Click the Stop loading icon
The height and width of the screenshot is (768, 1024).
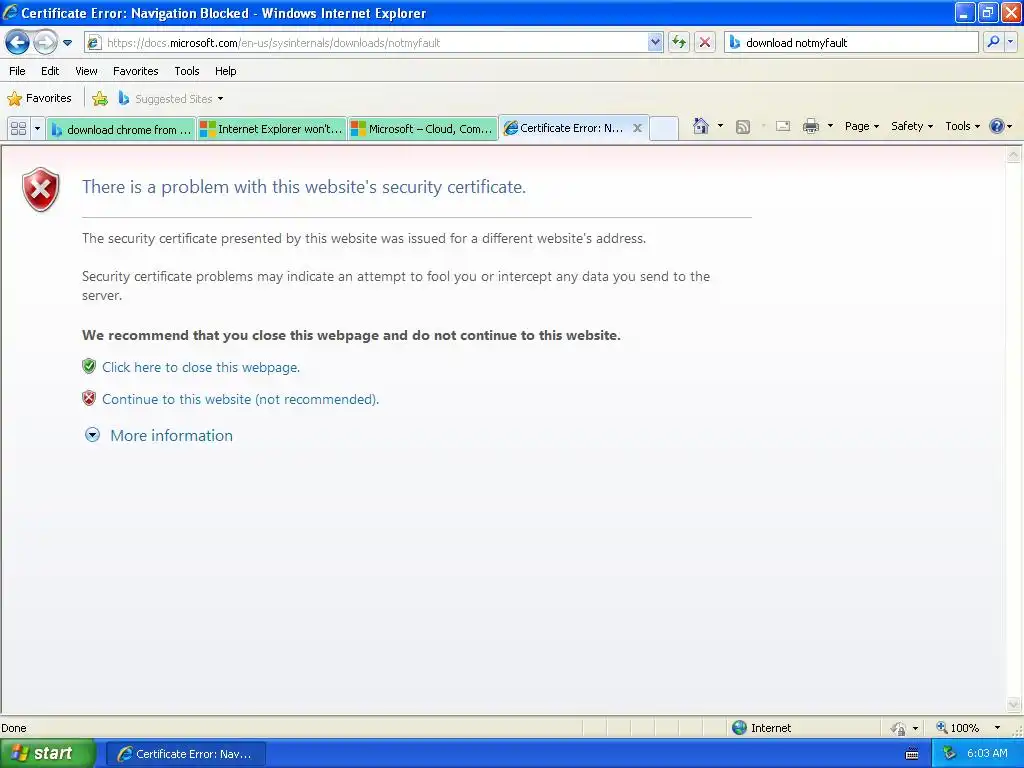pyautogui.click(x=705, y=43)
